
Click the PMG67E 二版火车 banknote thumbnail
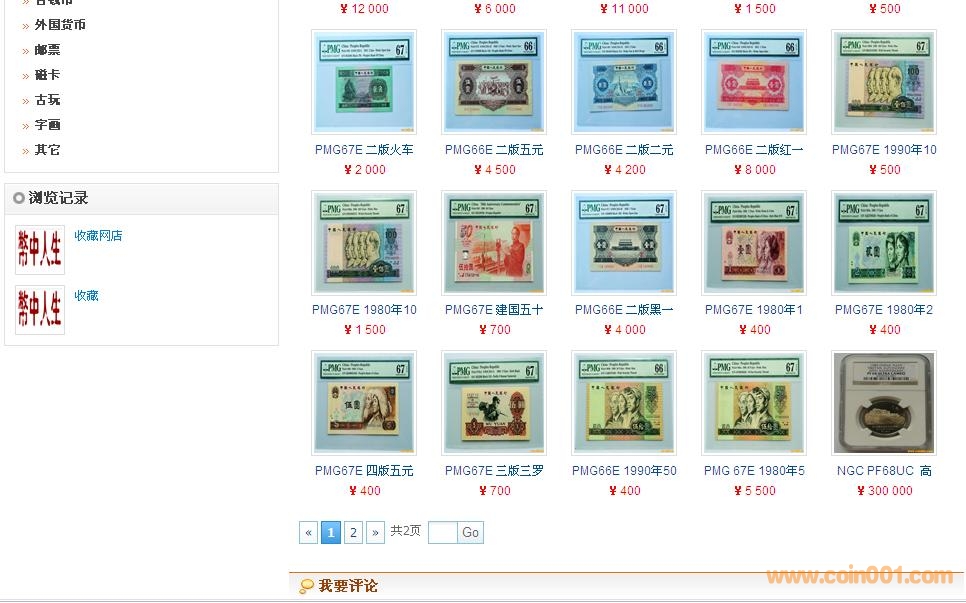(364, 81)
